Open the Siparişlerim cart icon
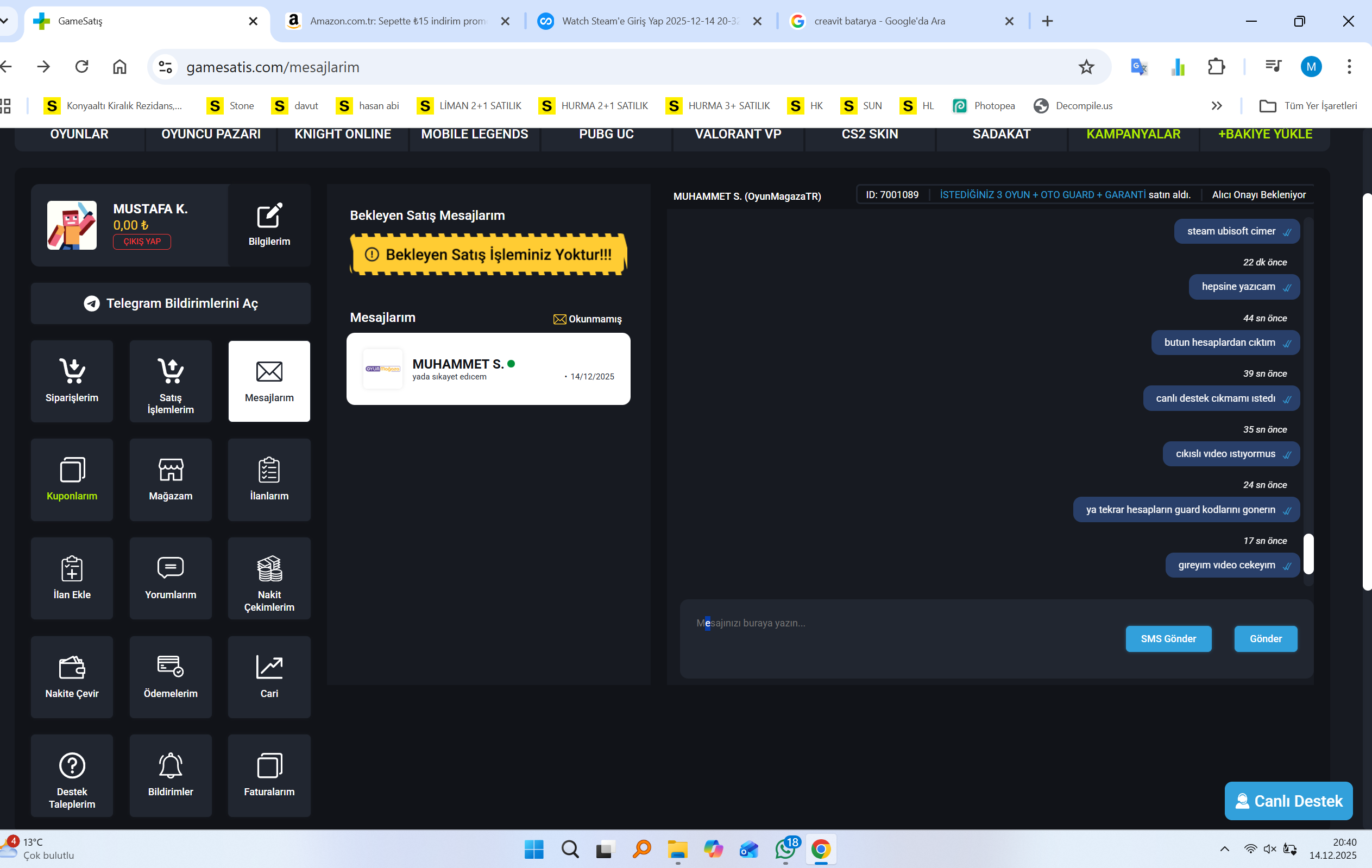This screenshot has width=1372, height=868. pyautogui.click(x=72, y=371)
